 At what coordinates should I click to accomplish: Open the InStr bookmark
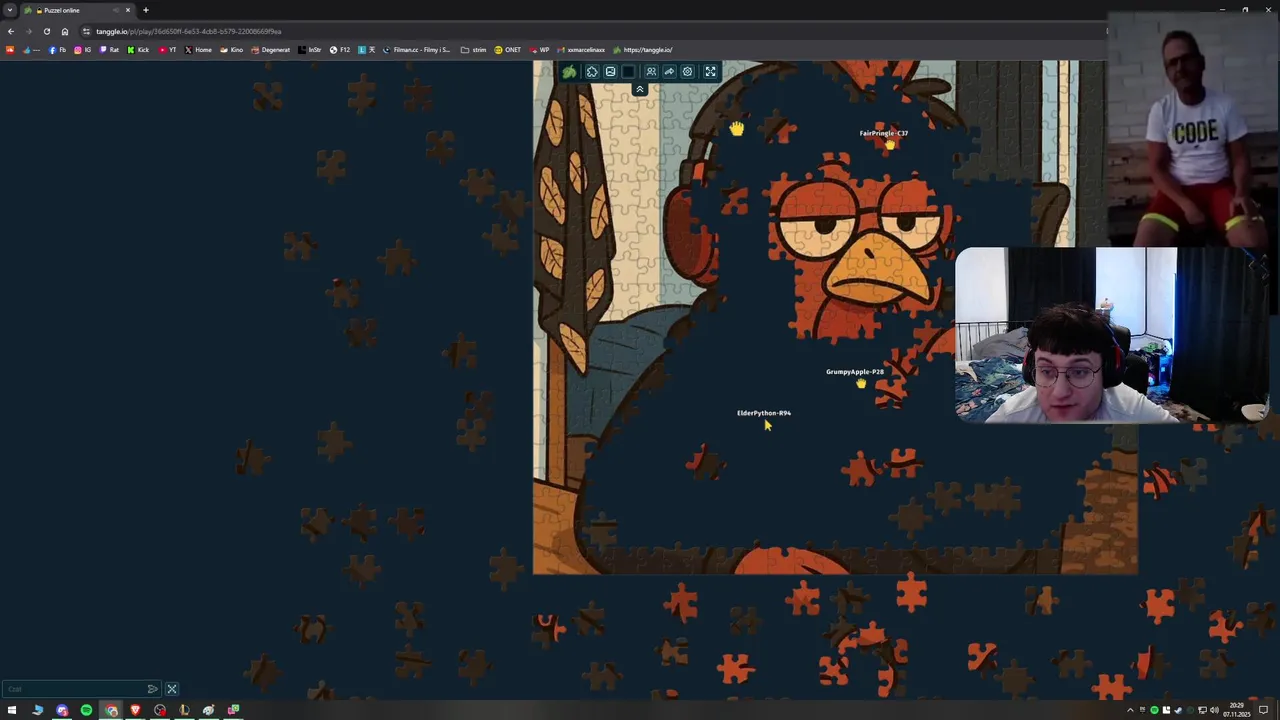pos(310,50)
